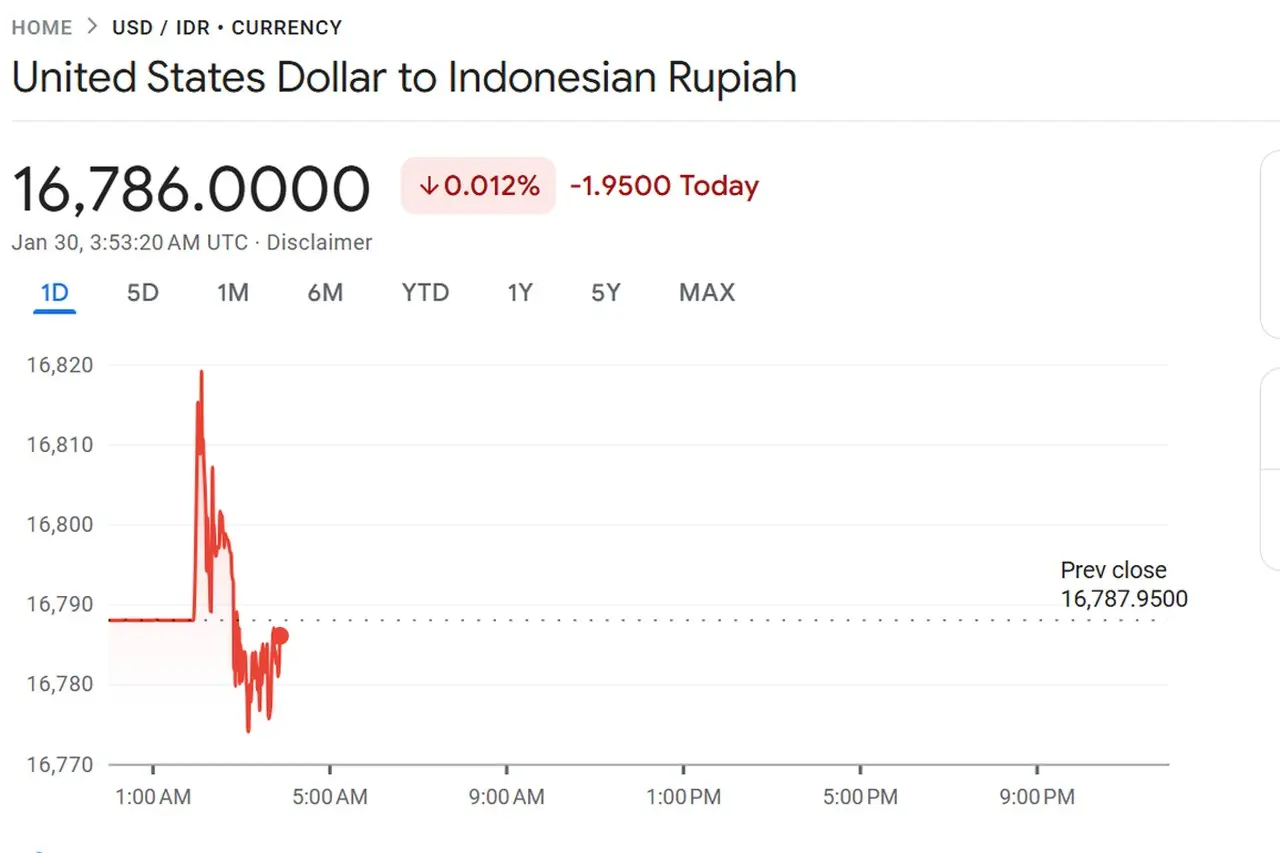
Task: Select the YTD range tab
Action: click(x=425, y=293)
